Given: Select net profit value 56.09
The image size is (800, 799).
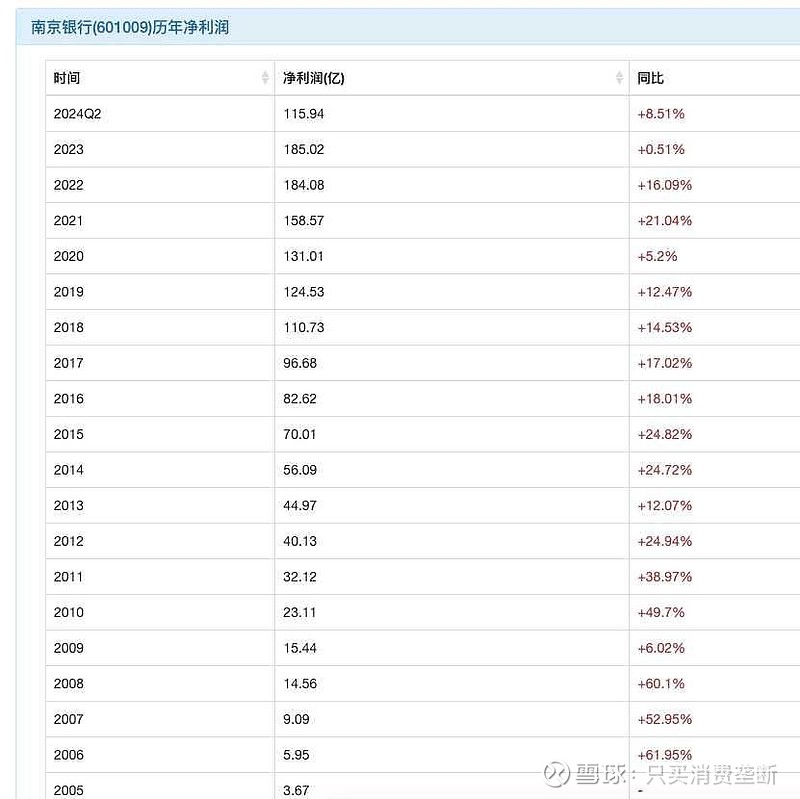Looking at the screenshot, I should [x=300, y=470].
